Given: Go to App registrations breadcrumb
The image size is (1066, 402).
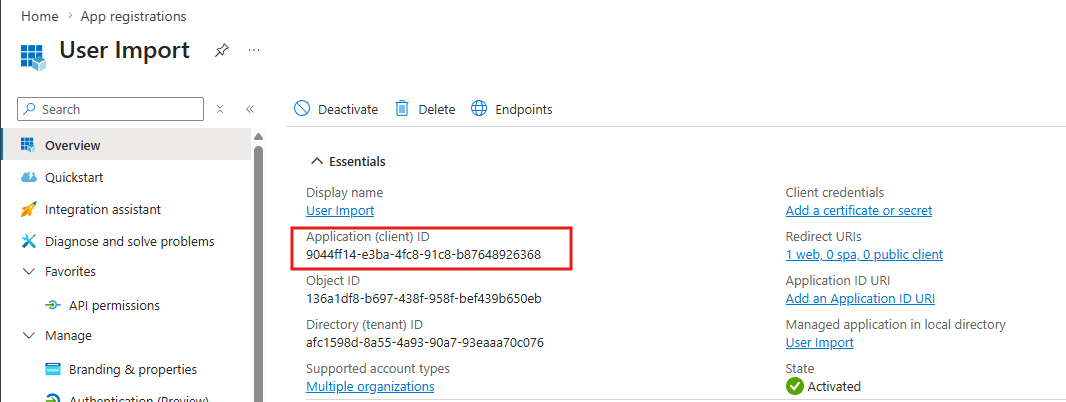Looking at the screenshot, I should coord(133,16).
